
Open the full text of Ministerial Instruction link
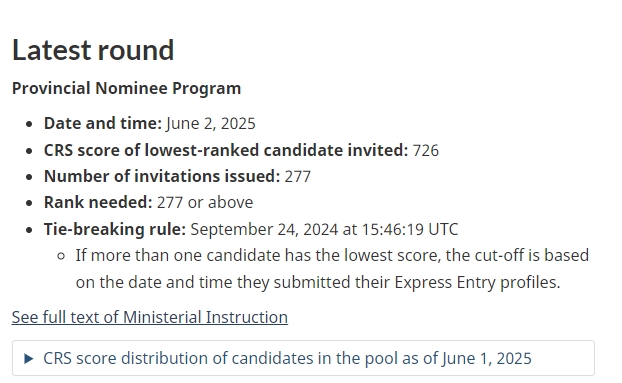pos(150,317)
